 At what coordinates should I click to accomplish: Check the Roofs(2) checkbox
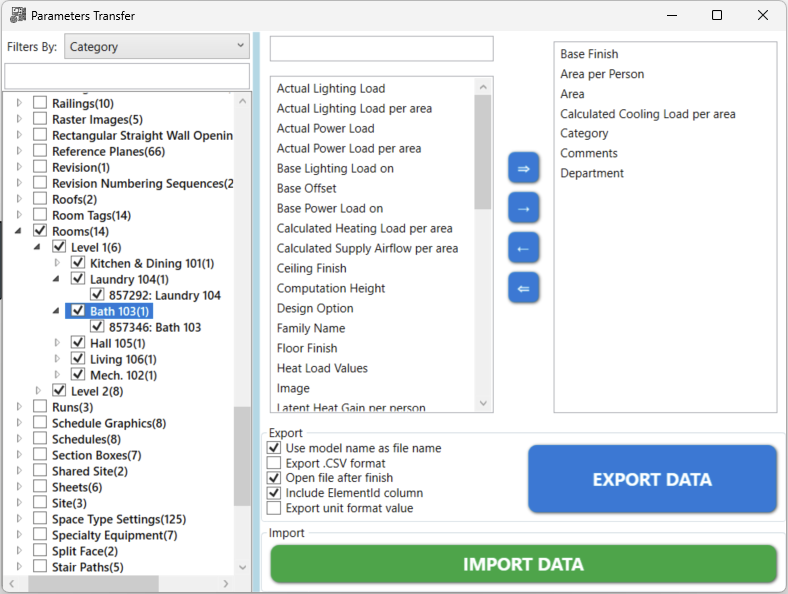[x=40, y=199]
